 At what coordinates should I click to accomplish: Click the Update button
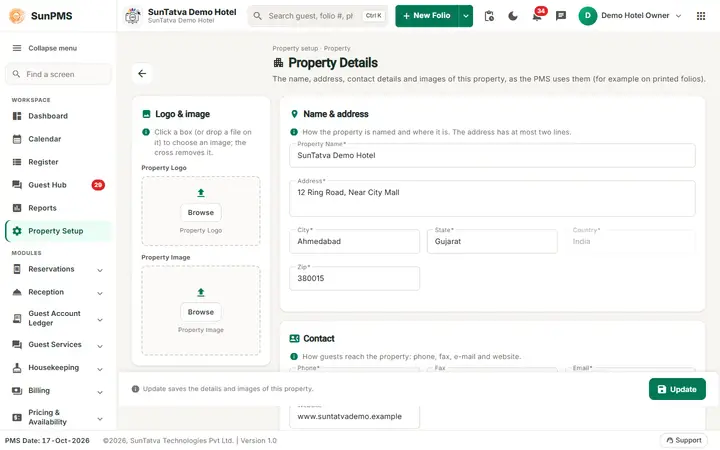point(677,389)
